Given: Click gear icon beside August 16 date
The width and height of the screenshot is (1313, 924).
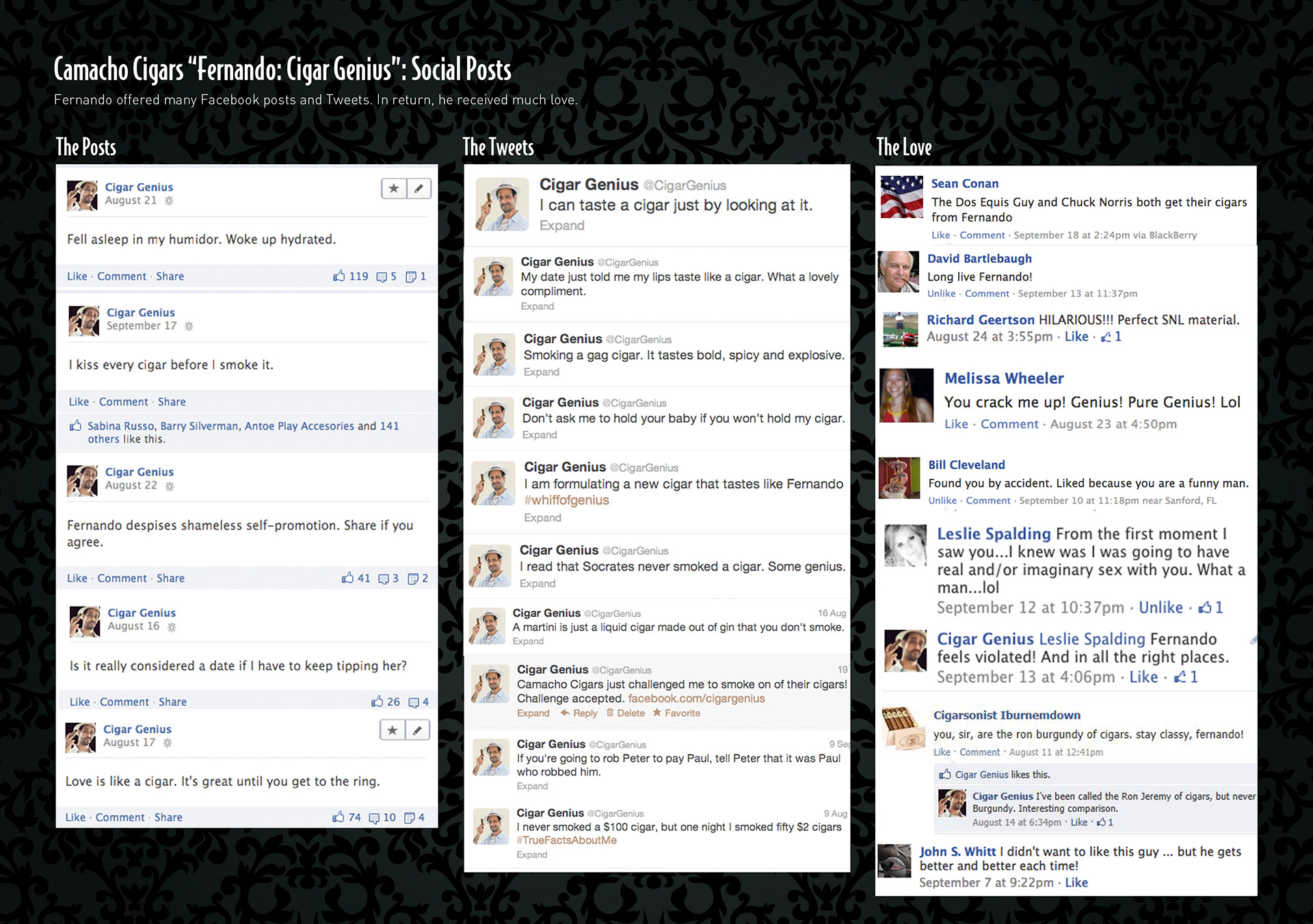Looking at the screenshot, I should click(x=172, y=627).
